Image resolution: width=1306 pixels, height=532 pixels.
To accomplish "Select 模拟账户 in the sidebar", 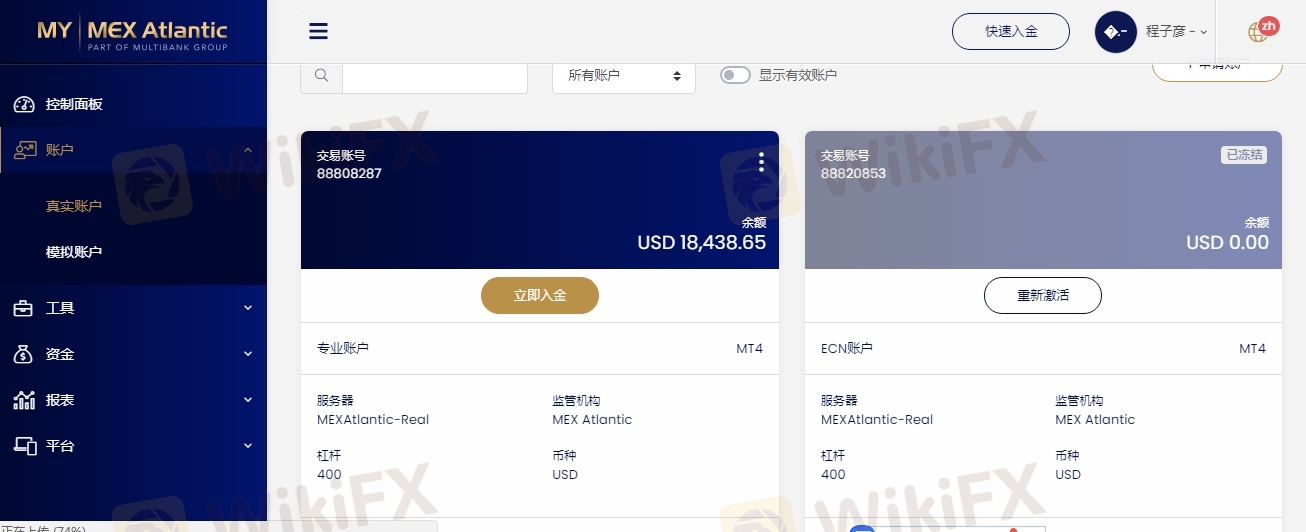I will pos(74,252).
